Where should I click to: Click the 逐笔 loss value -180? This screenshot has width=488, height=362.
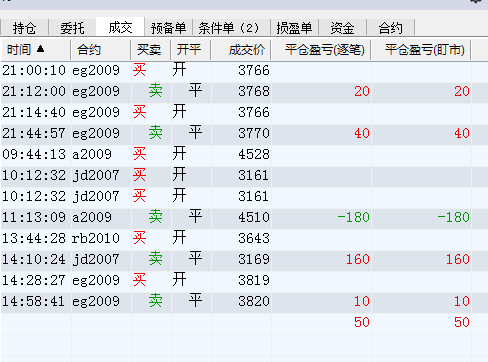(353, 217)
